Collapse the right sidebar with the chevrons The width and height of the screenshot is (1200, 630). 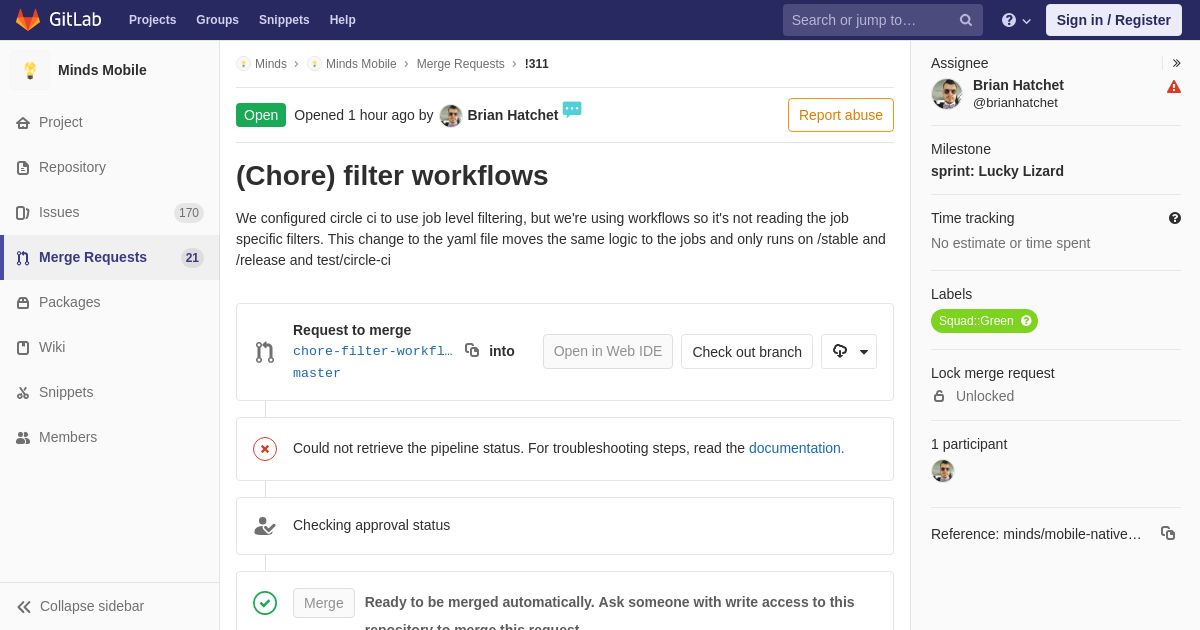click(1176, 63)
